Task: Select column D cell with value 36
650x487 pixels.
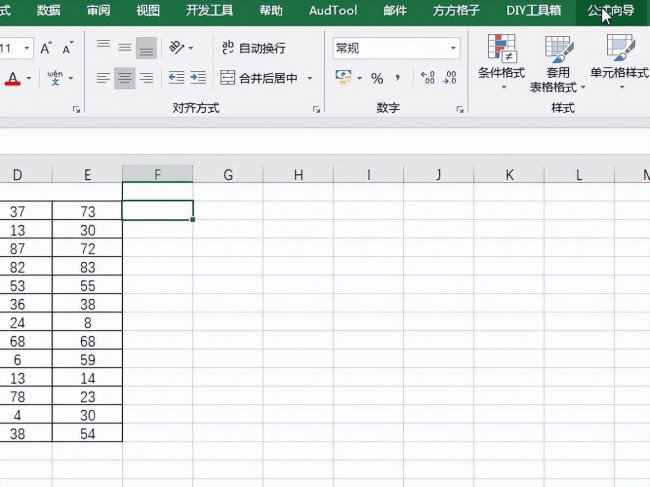Action: click(26, 304)
